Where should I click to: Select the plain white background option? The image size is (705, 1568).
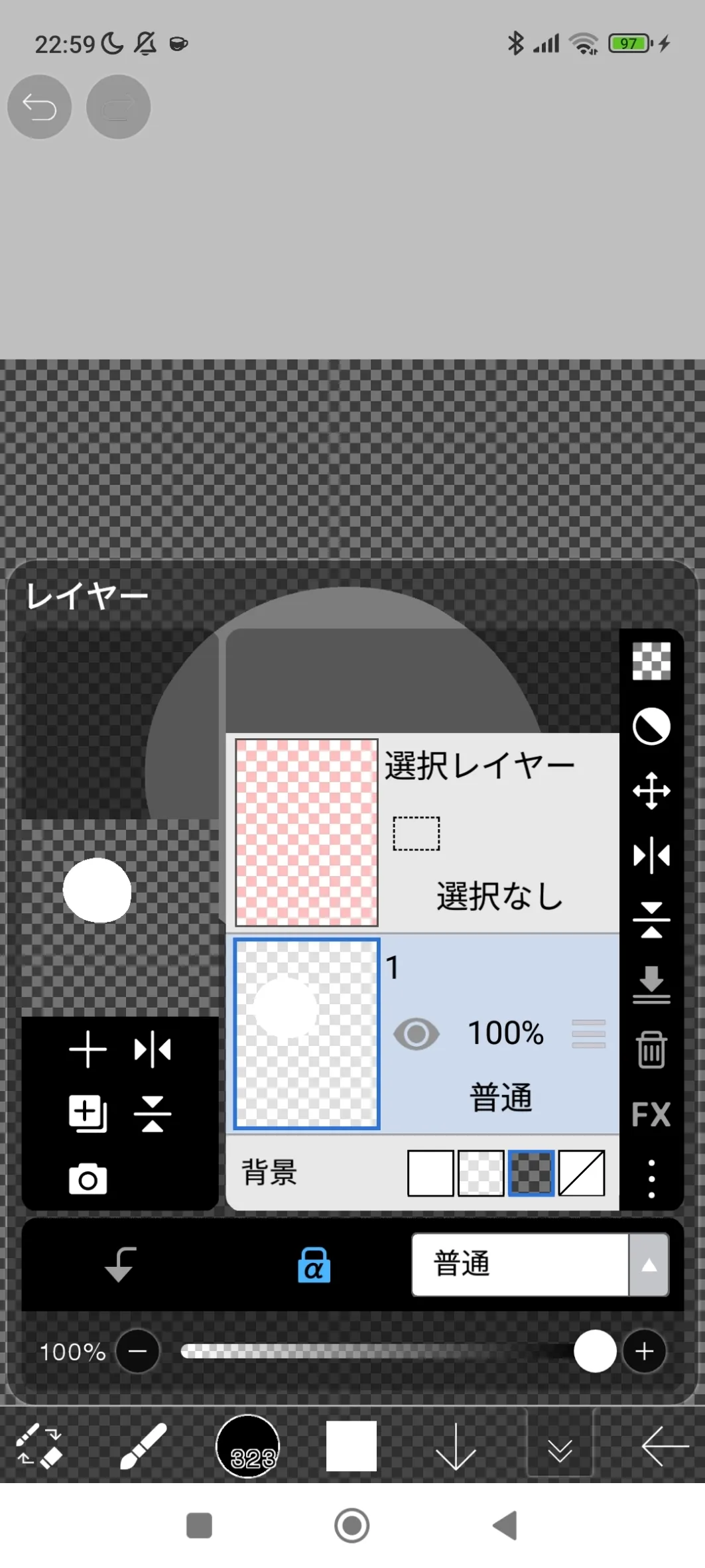pyautogui.click(x=430, y=1173)
